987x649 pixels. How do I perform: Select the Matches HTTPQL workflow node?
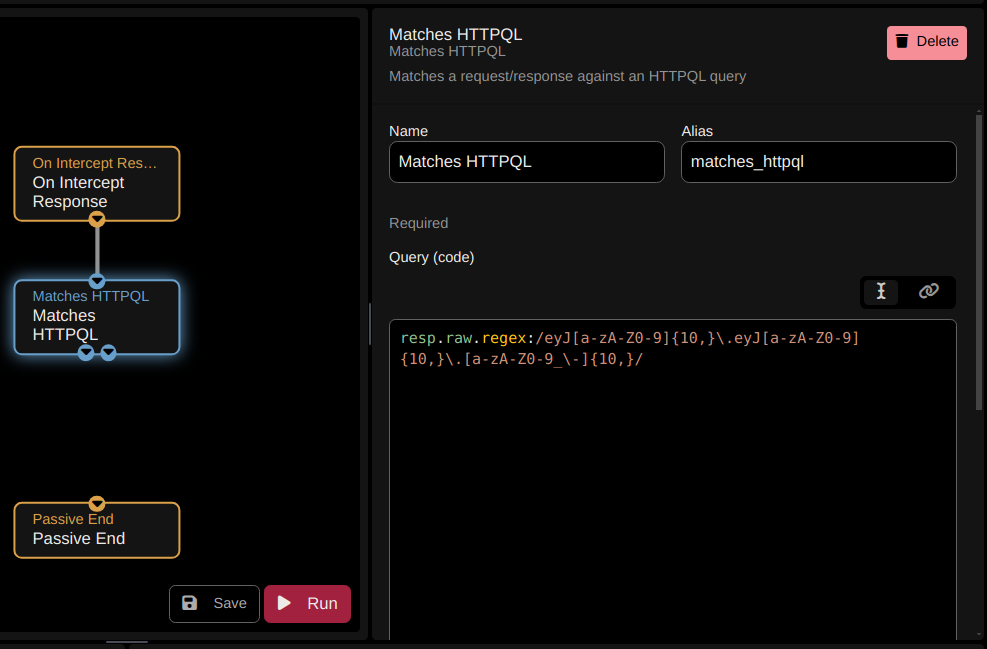(x=97, y=317)
